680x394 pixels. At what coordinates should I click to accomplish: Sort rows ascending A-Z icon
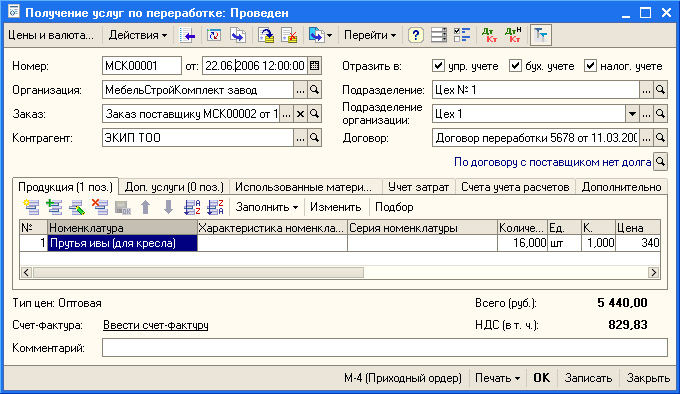(192, 207)
